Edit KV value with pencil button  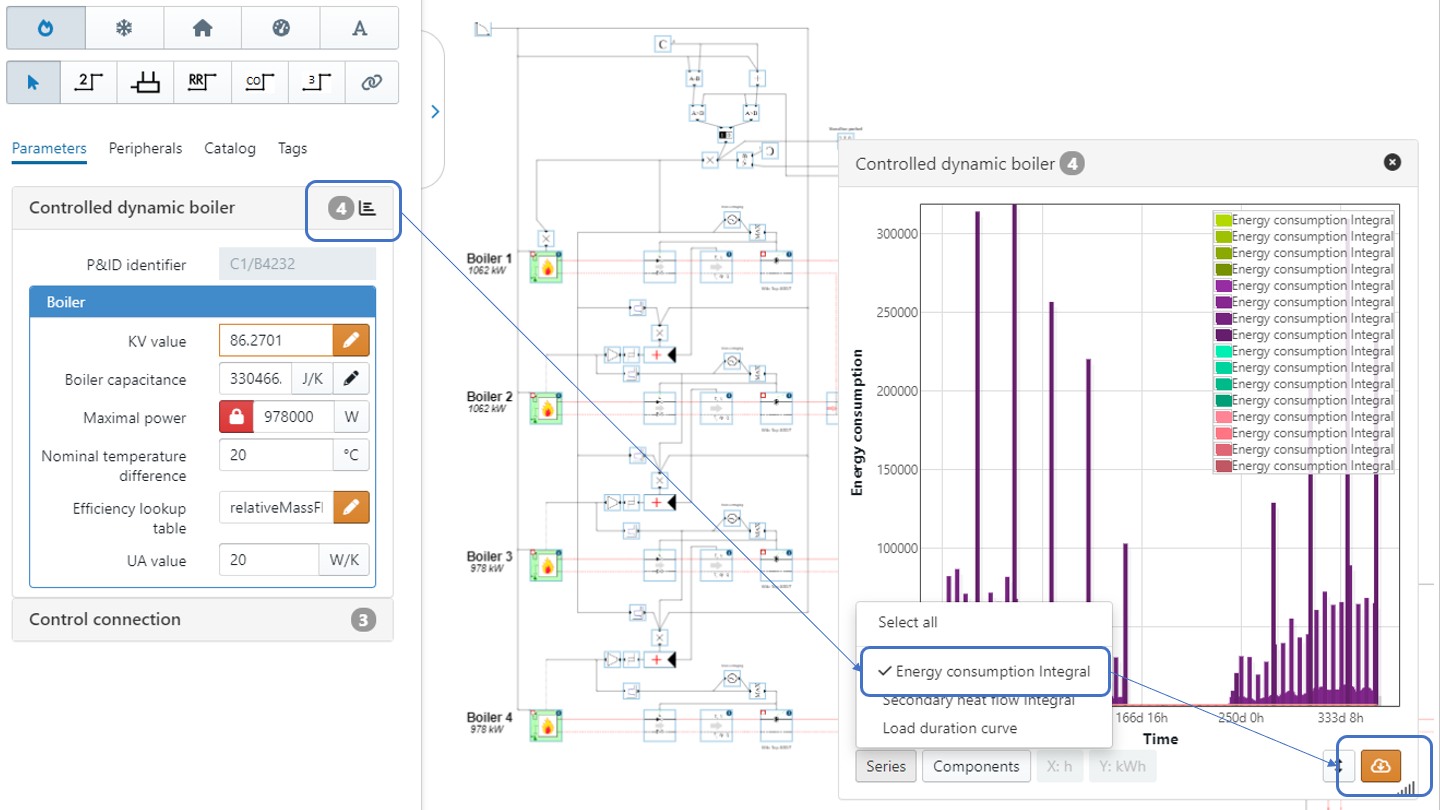coord(351,341)
